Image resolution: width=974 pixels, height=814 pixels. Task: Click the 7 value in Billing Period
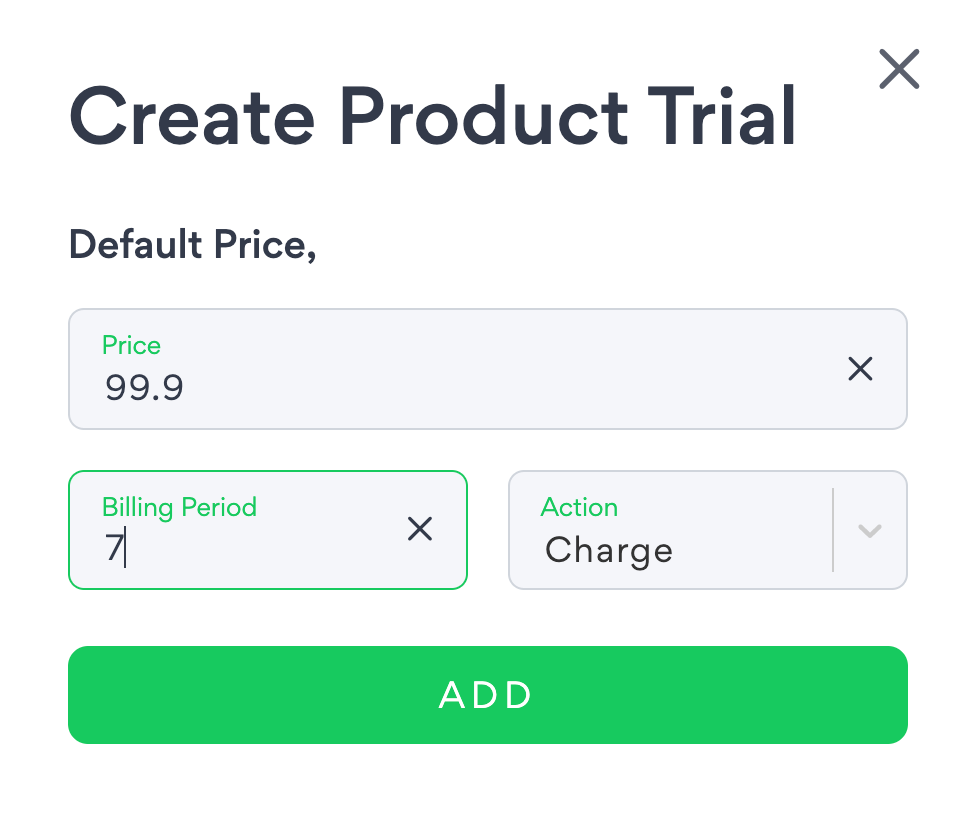(x=113, y=549)
